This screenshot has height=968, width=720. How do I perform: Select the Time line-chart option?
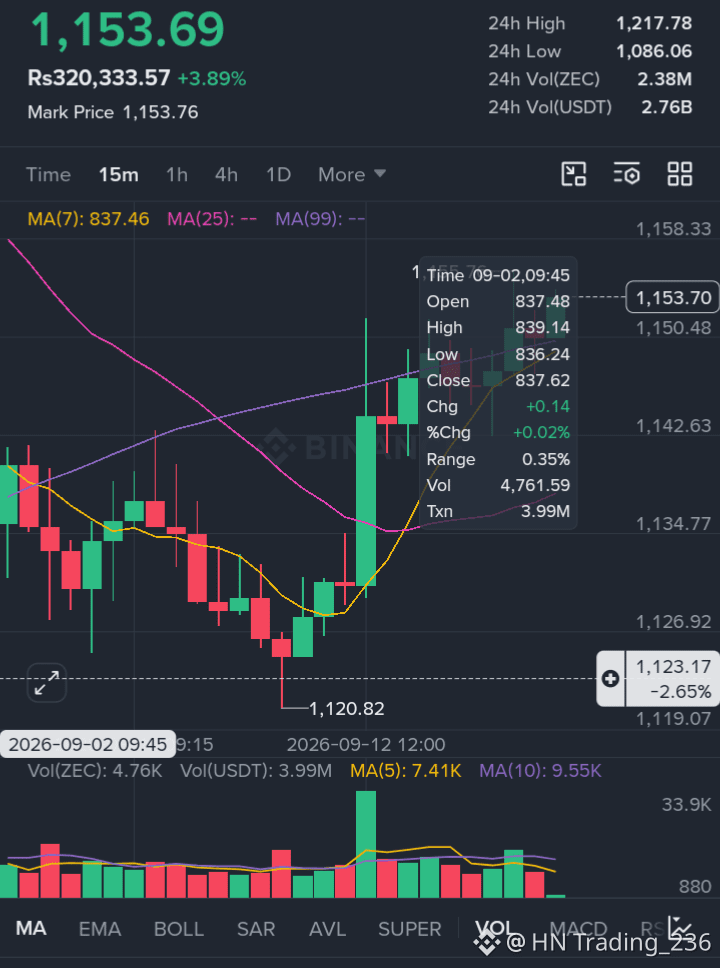[48, 175]
